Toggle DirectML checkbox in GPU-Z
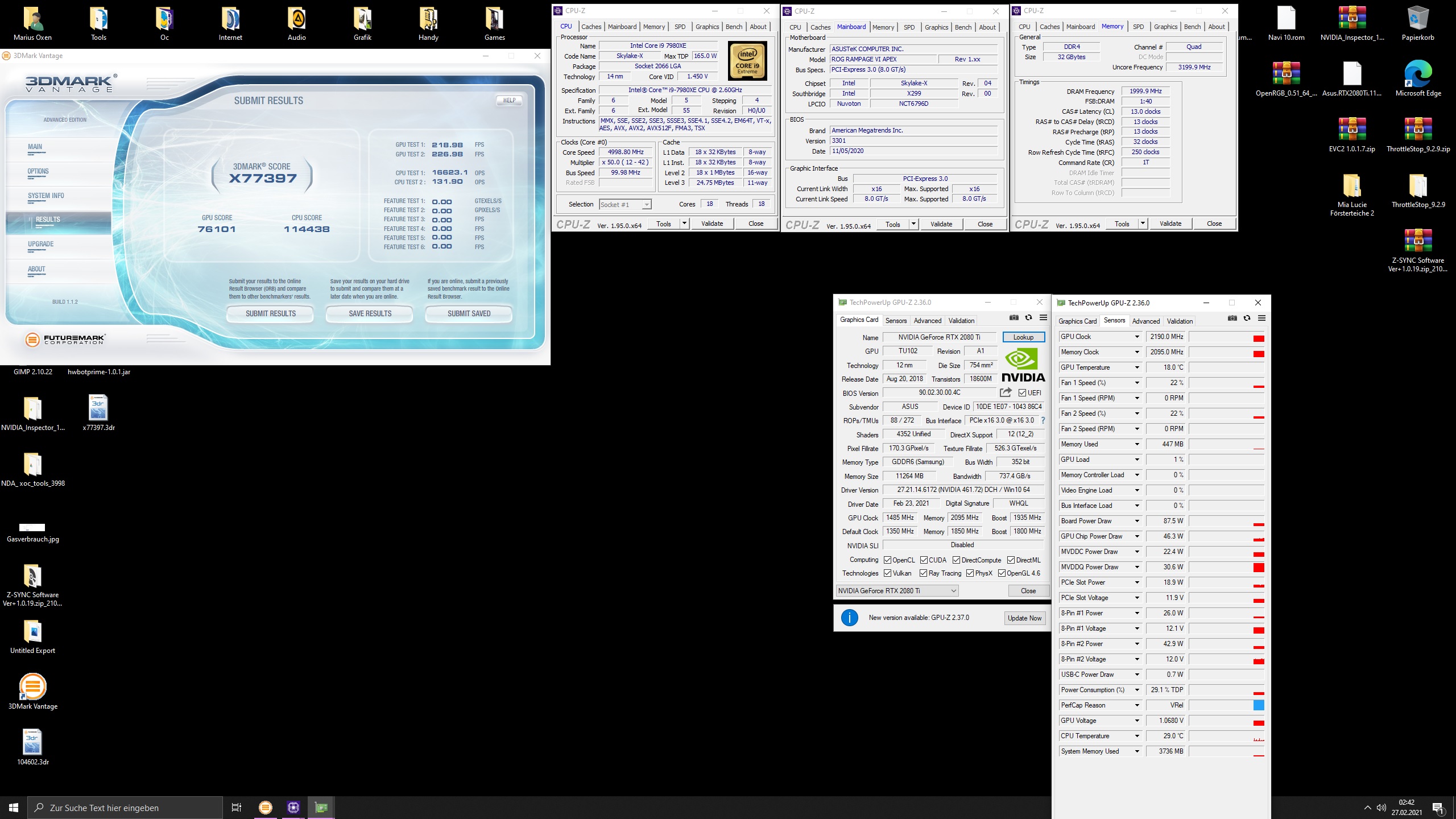The width and height of the screenshot is (1456, 819). (x=1011, y=560)
